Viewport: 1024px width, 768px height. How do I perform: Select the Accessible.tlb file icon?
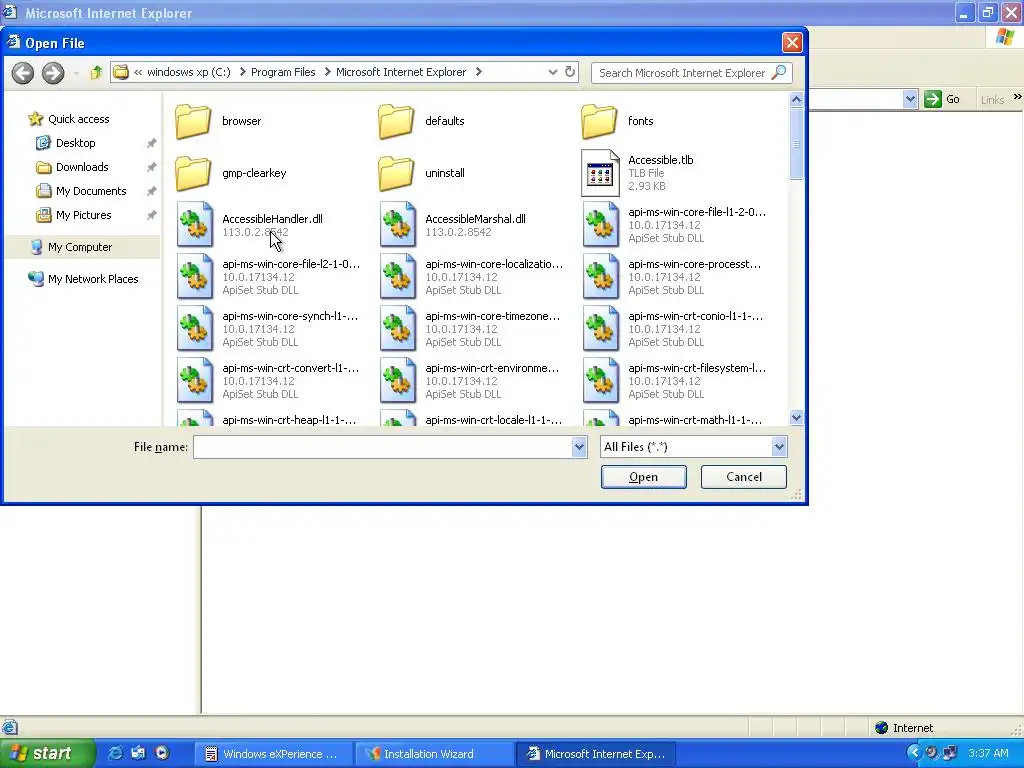tap(600, 173)
